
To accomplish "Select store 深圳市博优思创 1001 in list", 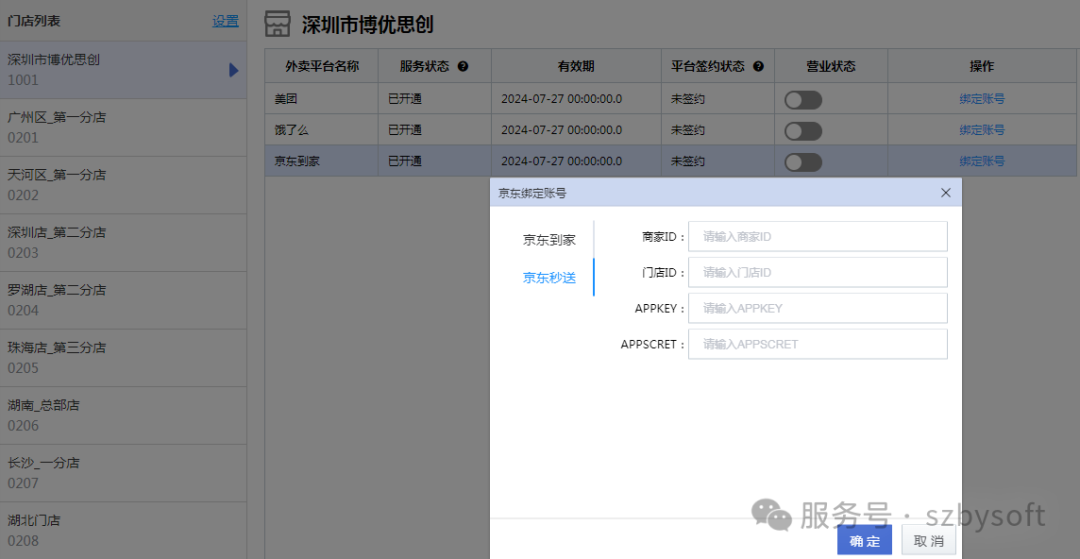I will [123, 70].
